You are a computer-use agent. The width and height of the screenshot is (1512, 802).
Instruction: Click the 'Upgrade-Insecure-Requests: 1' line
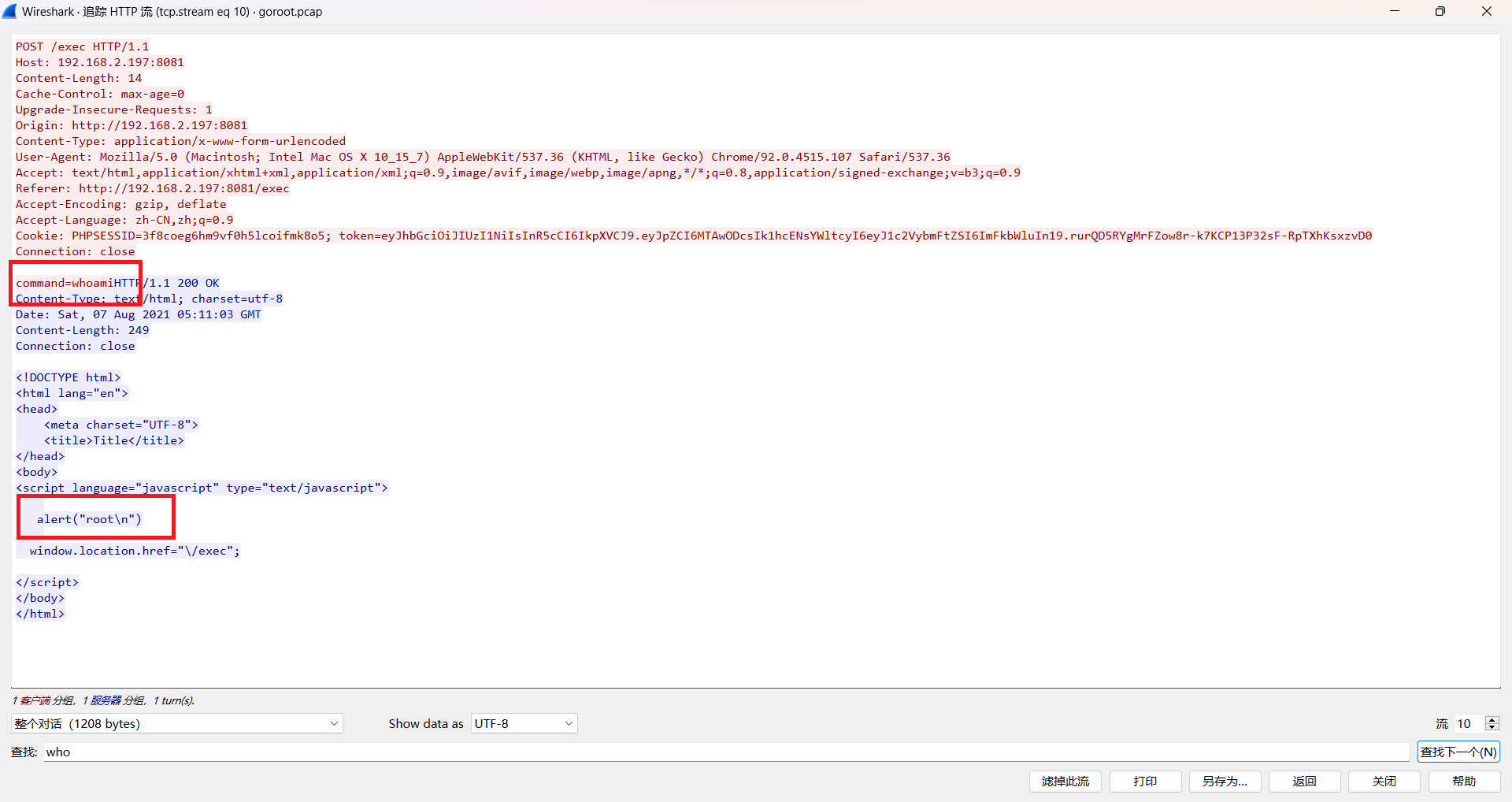click(113, 110)
